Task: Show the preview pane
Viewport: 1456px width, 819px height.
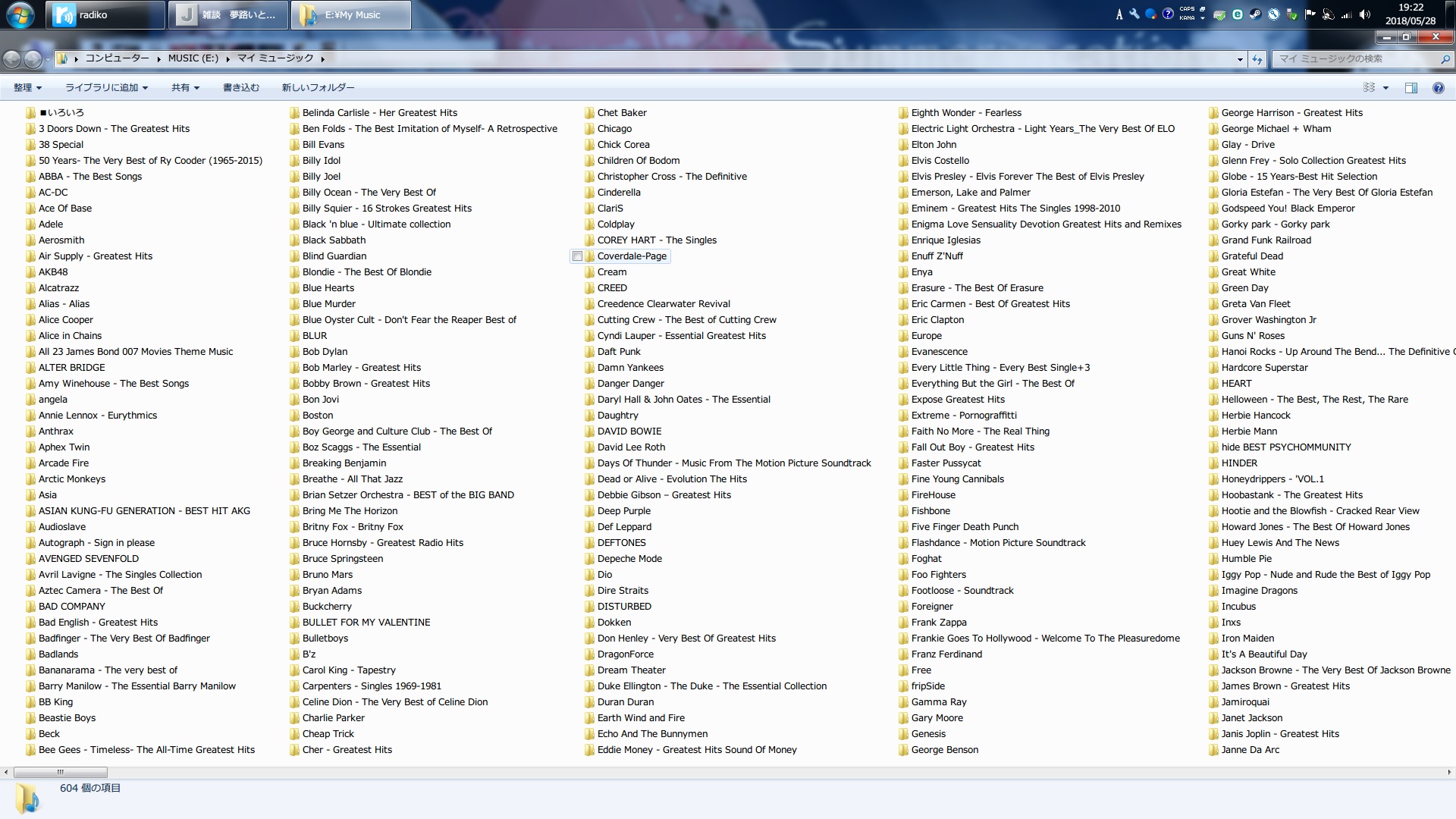Action: tap(1411, 88)
